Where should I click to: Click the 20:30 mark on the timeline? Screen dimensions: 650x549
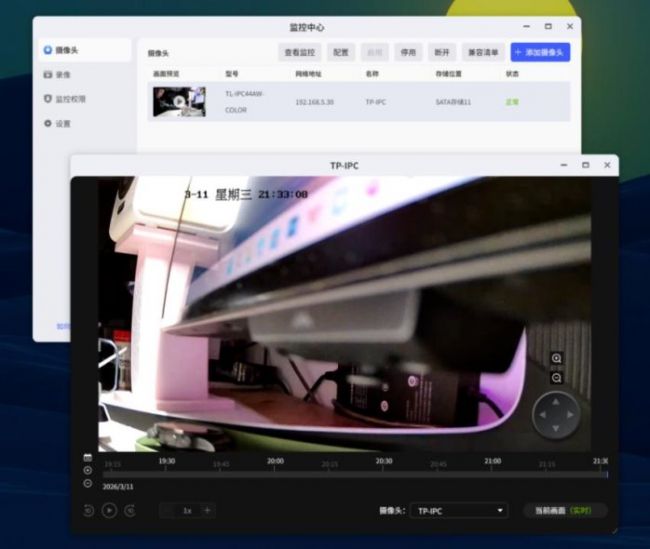coord(383,462)
